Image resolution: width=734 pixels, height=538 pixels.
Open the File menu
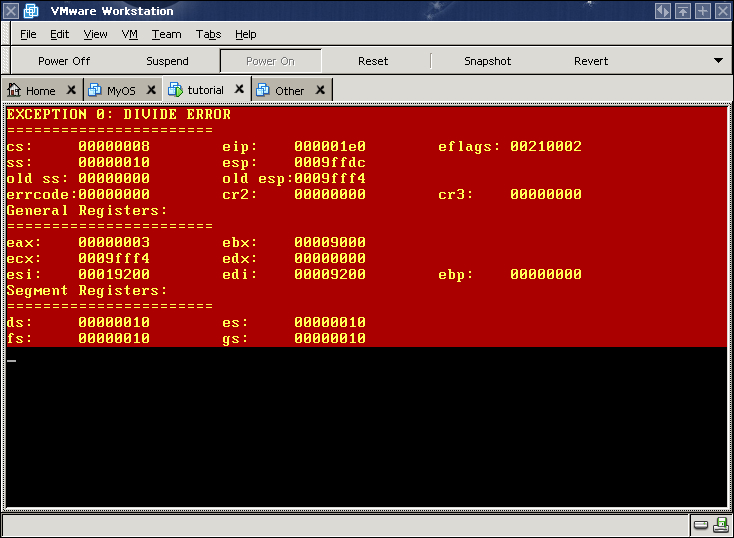(28, 34)
